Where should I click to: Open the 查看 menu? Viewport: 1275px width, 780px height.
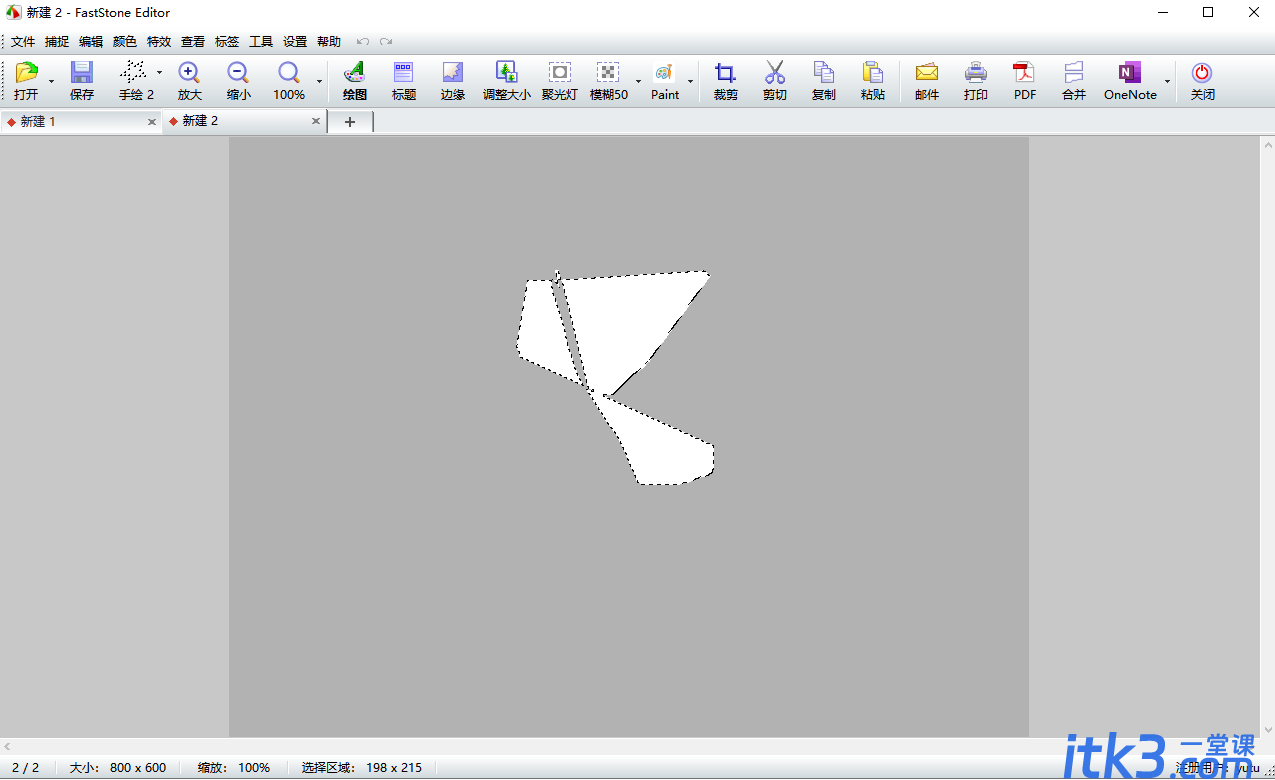click(x=193, y=42)
